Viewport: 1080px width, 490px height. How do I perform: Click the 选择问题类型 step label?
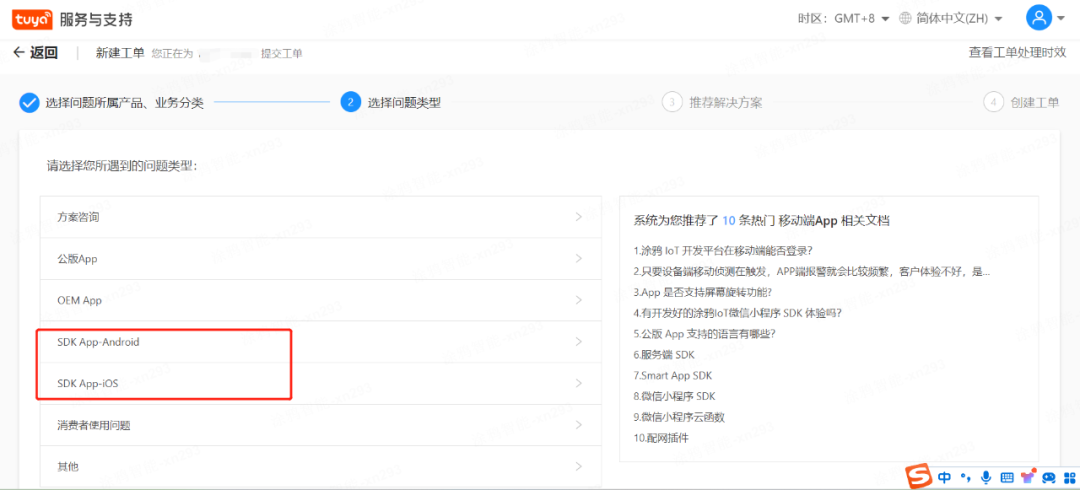click(404, 103)
